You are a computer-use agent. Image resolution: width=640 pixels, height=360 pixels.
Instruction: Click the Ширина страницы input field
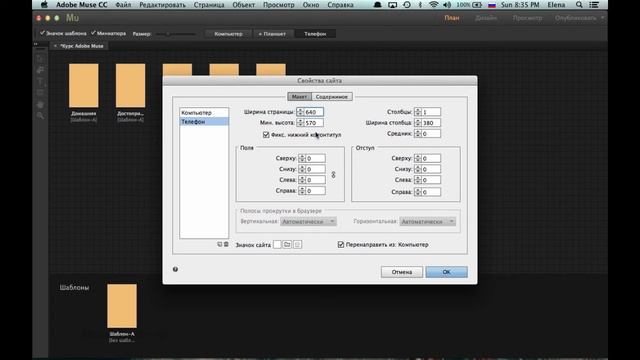(314, 112)
